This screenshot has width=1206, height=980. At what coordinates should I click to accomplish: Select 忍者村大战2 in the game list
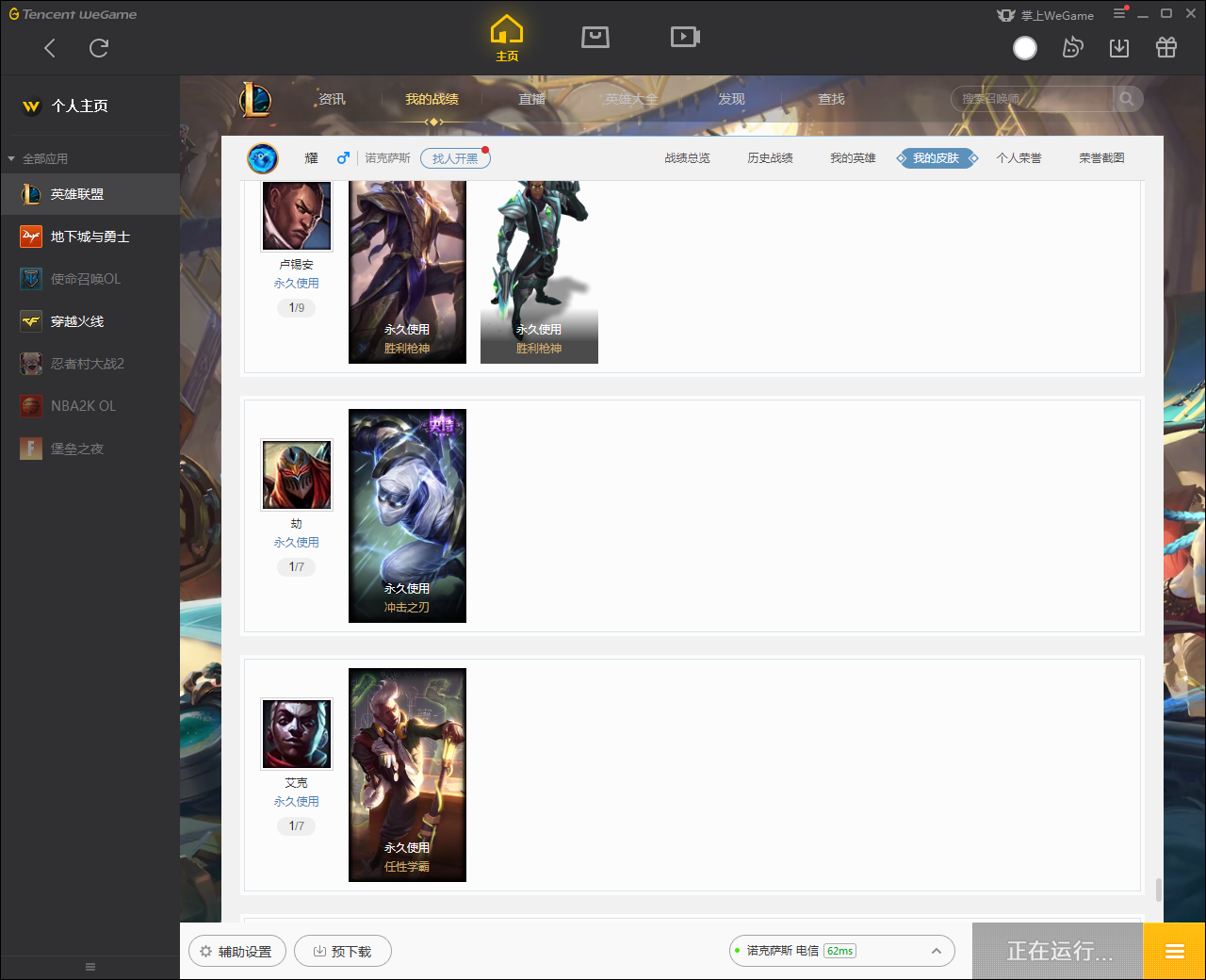[90, 364]
